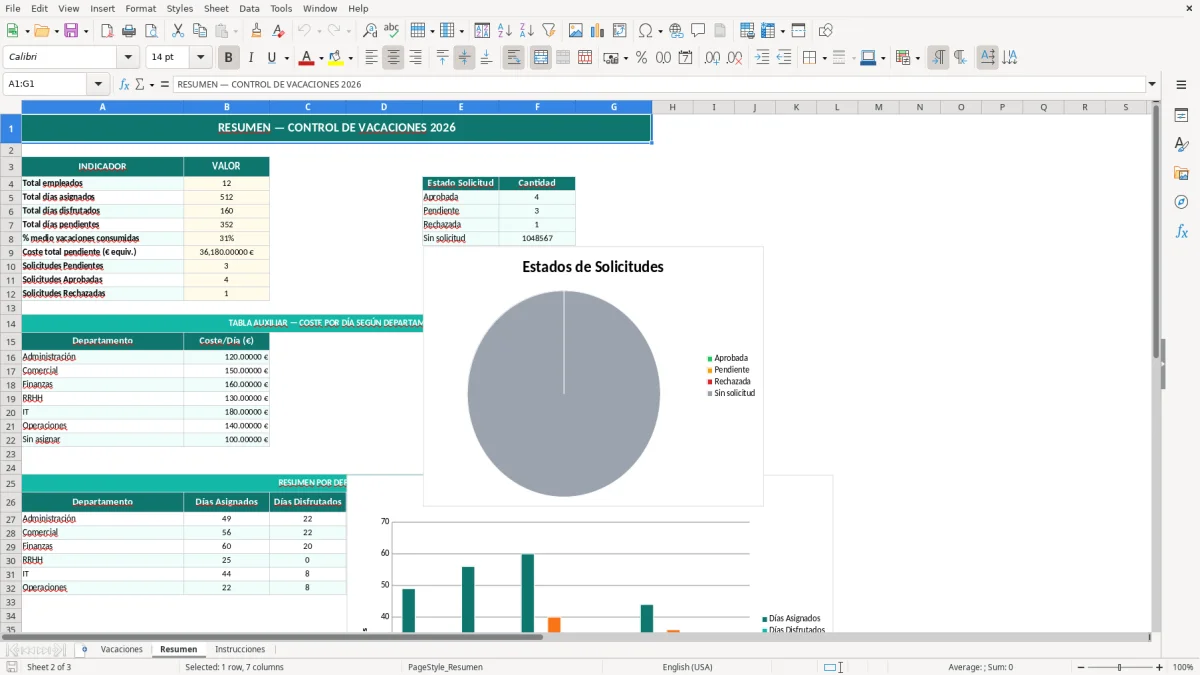Click the formula input line
The width and height of the screenshot is (1200, 675).
pos(659,84)
